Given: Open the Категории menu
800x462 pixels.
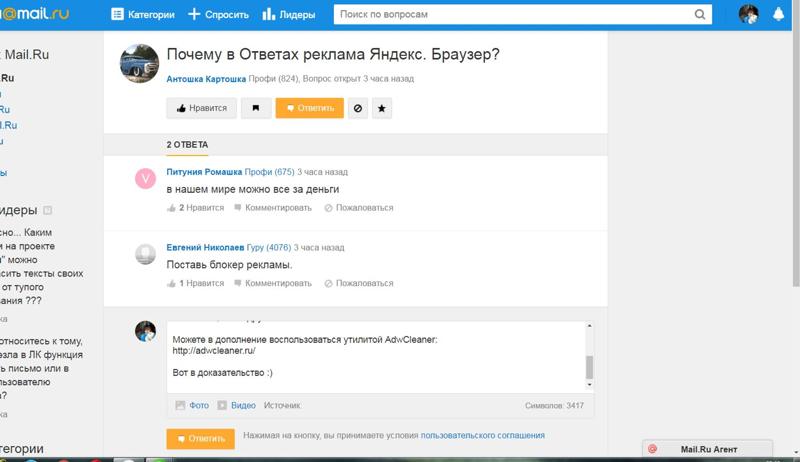Looking at the screenshot, I should [142, 15].
